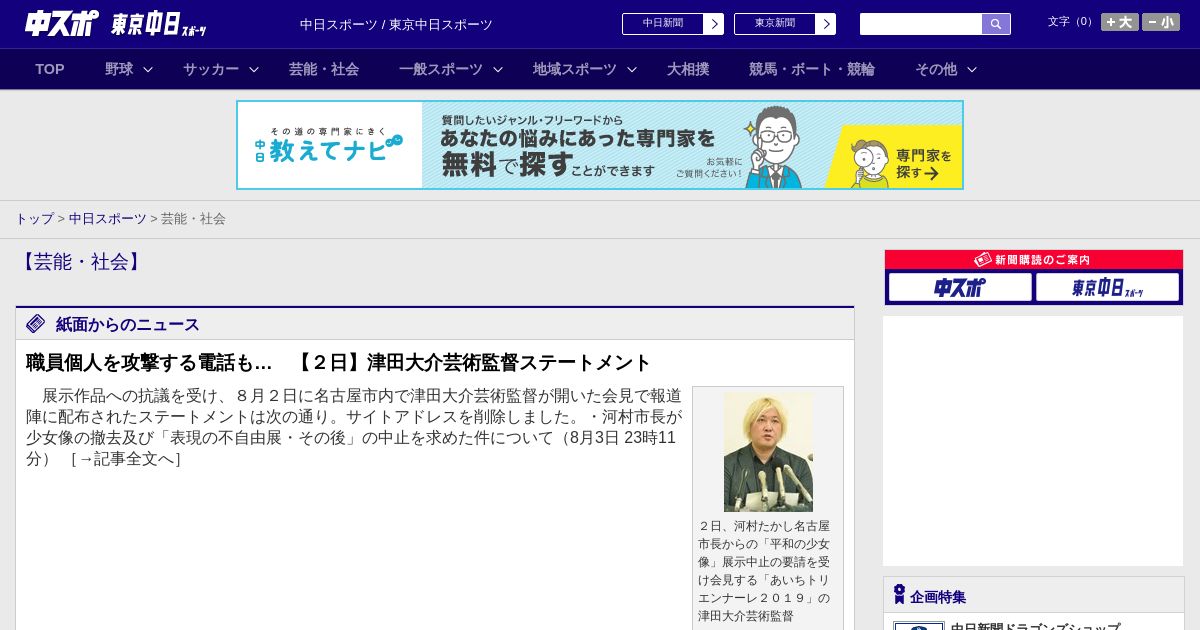
Task: Click the 東京中日スポーツ logo in the header
Action: coord(158,24)
